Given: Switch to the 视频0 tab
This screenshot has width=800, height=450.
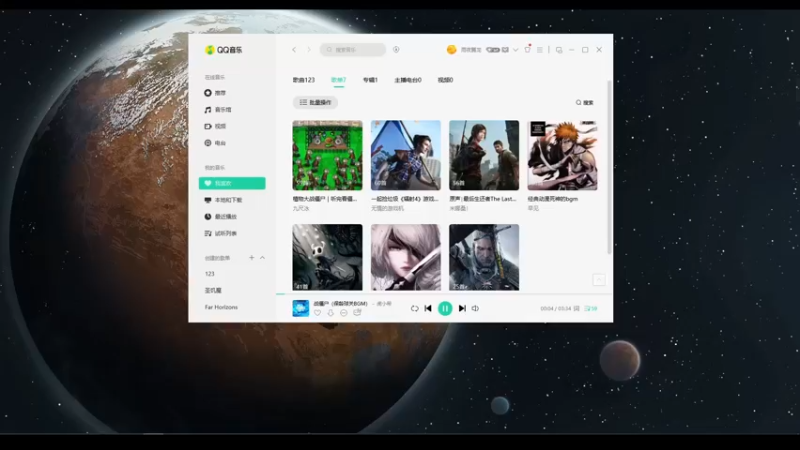Looking at the screenshot, I should pyautogui.click(x=445, y=80).
